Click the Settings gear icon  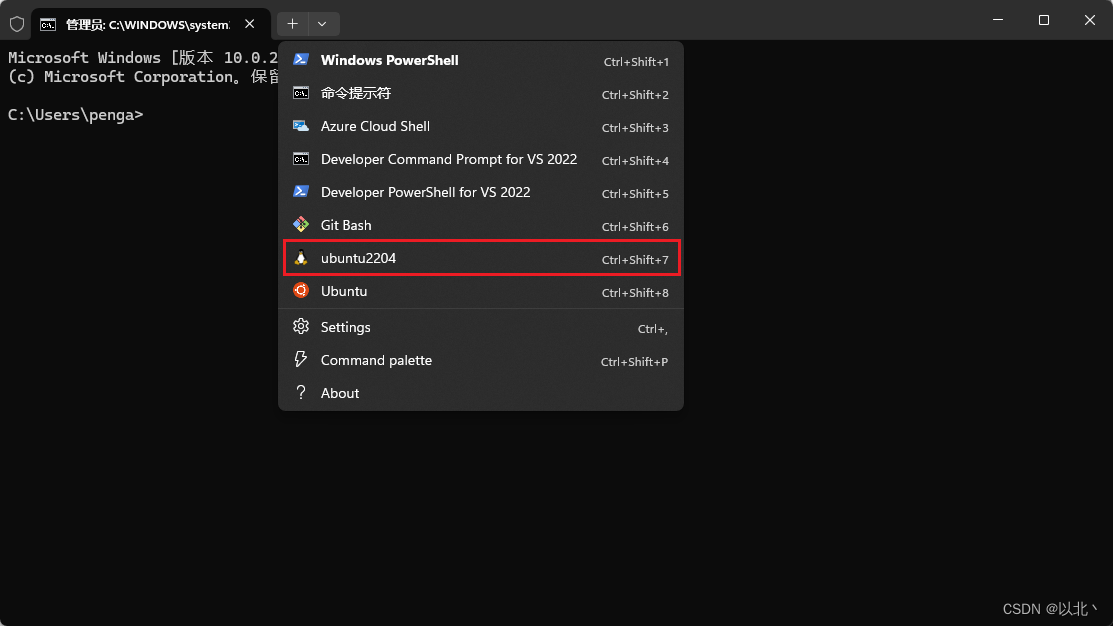click(x=301, y=326)
